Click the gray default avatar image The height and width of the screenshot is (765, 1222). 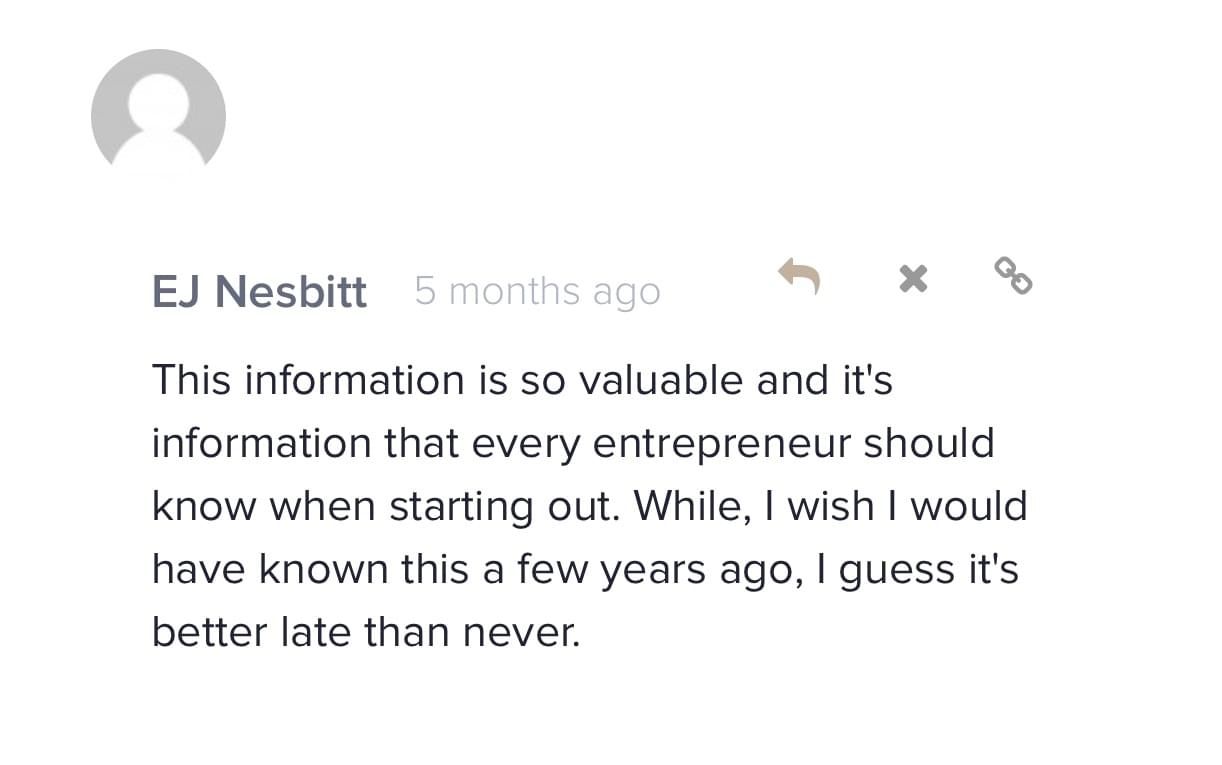tap(158, 116)
